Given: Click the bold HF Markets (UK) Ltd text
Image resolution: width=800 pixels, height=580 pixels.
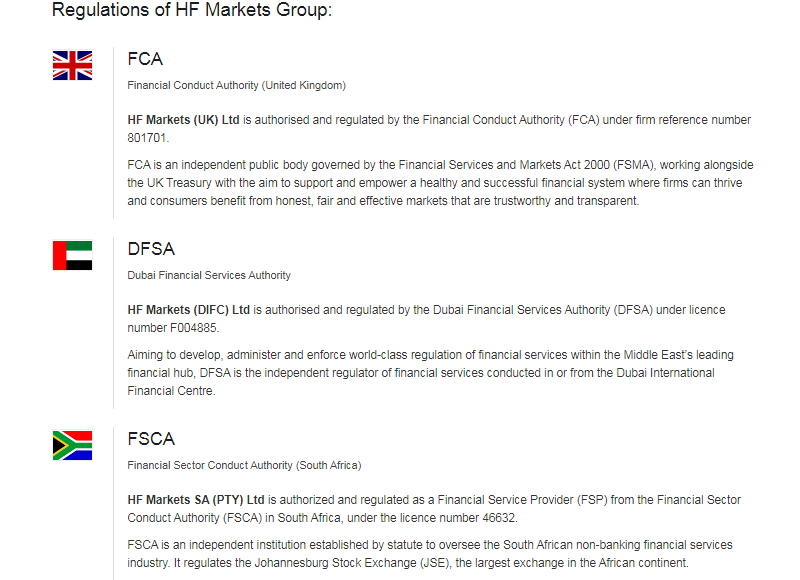Looking at the screenshot, I should (x=183, y=120).
